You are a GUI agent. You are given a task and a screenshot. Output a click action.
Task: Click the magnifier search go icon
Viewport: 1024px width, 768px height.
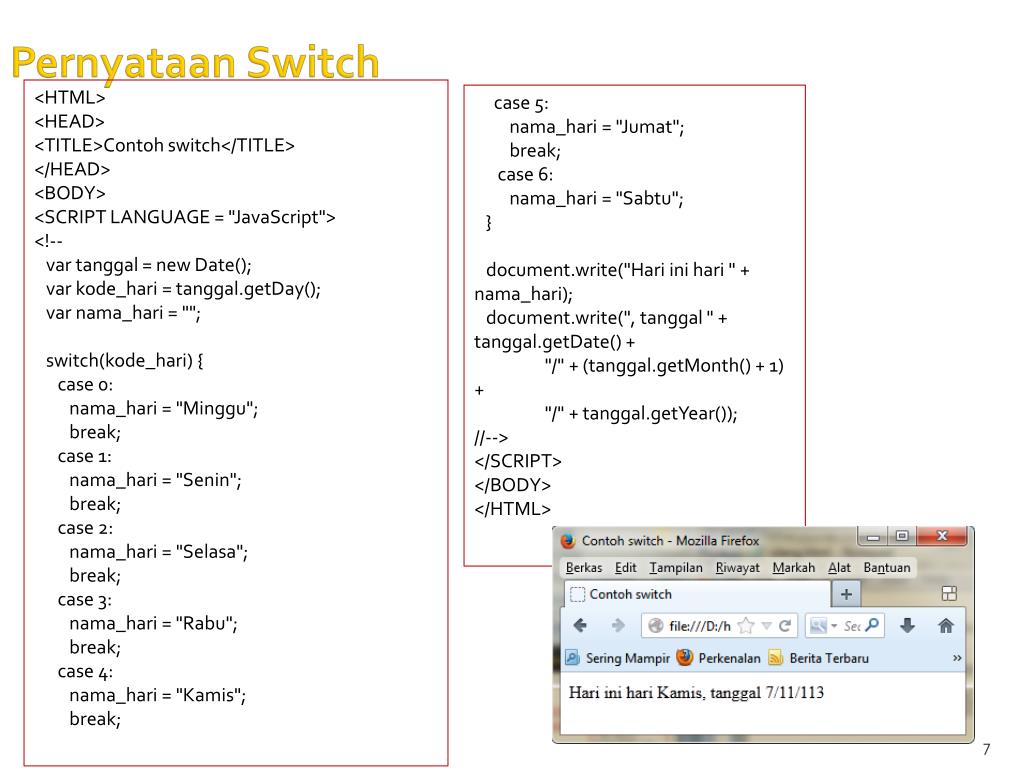pos(872,625)
